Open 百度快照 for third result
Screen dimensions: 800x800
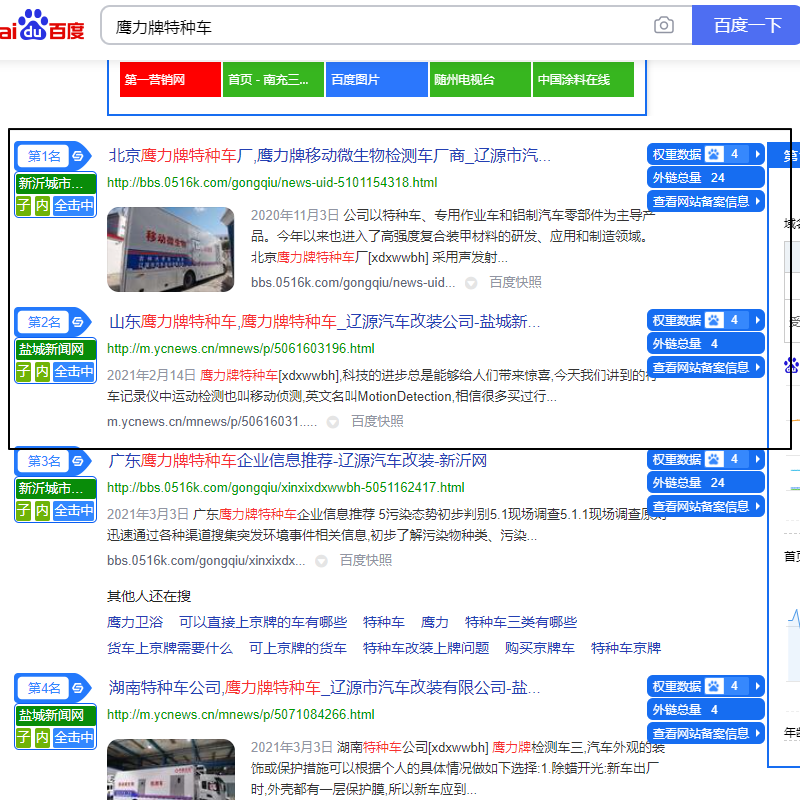pyautogui.click(x=366, y=561)
